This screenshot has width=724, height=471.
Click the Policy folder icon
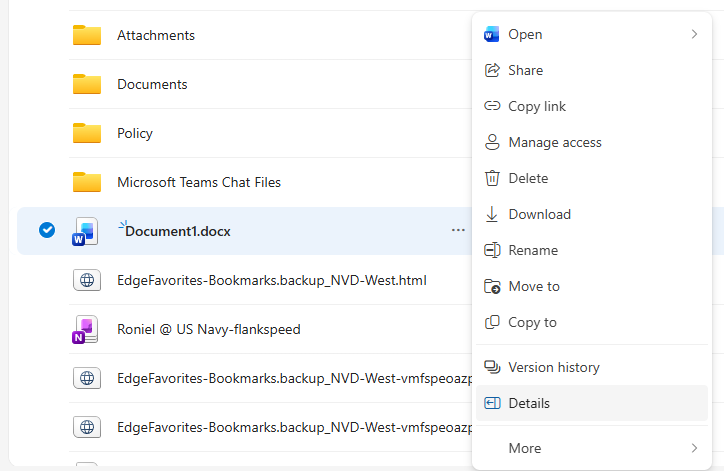[87, 133]
